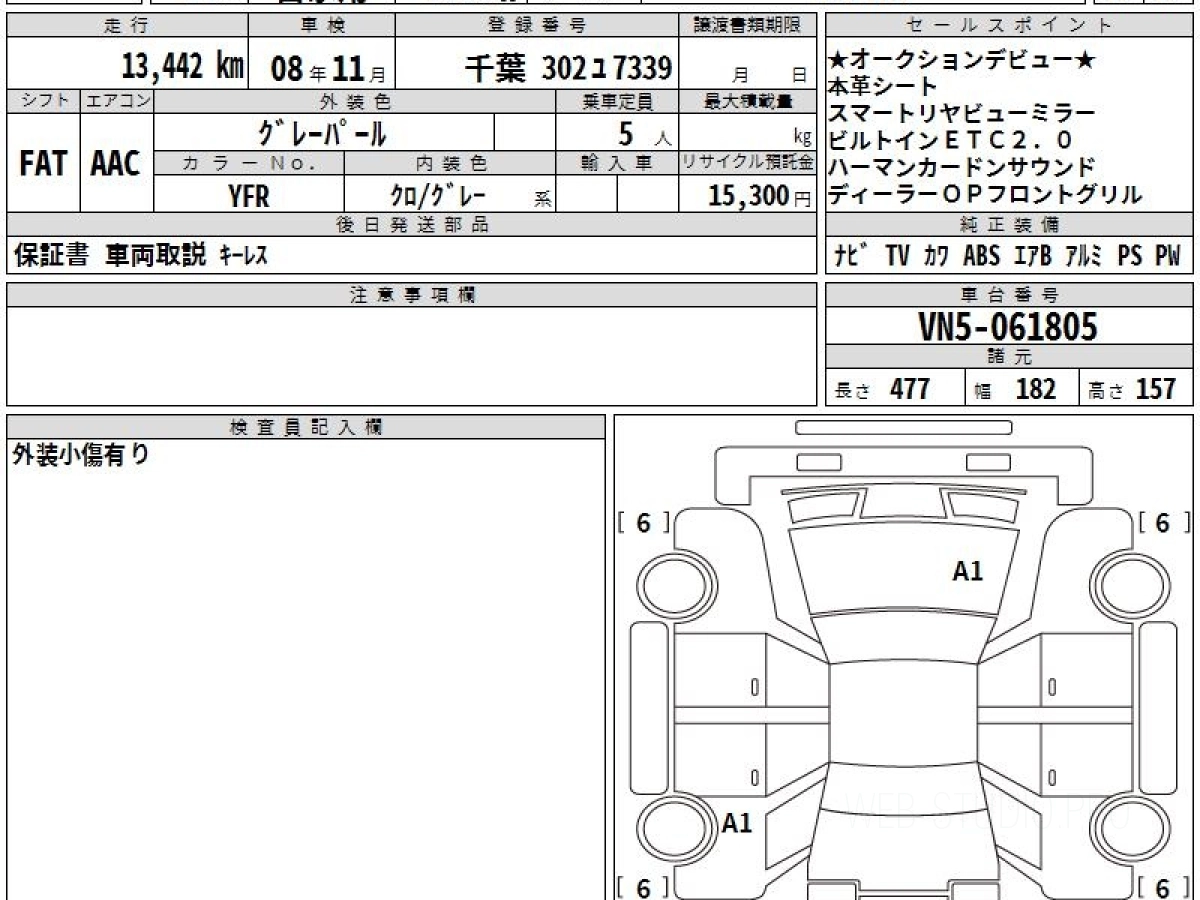Click the 車検 header cell
The height and width of the screenshot is (900, 1200).
coord(321,26)
